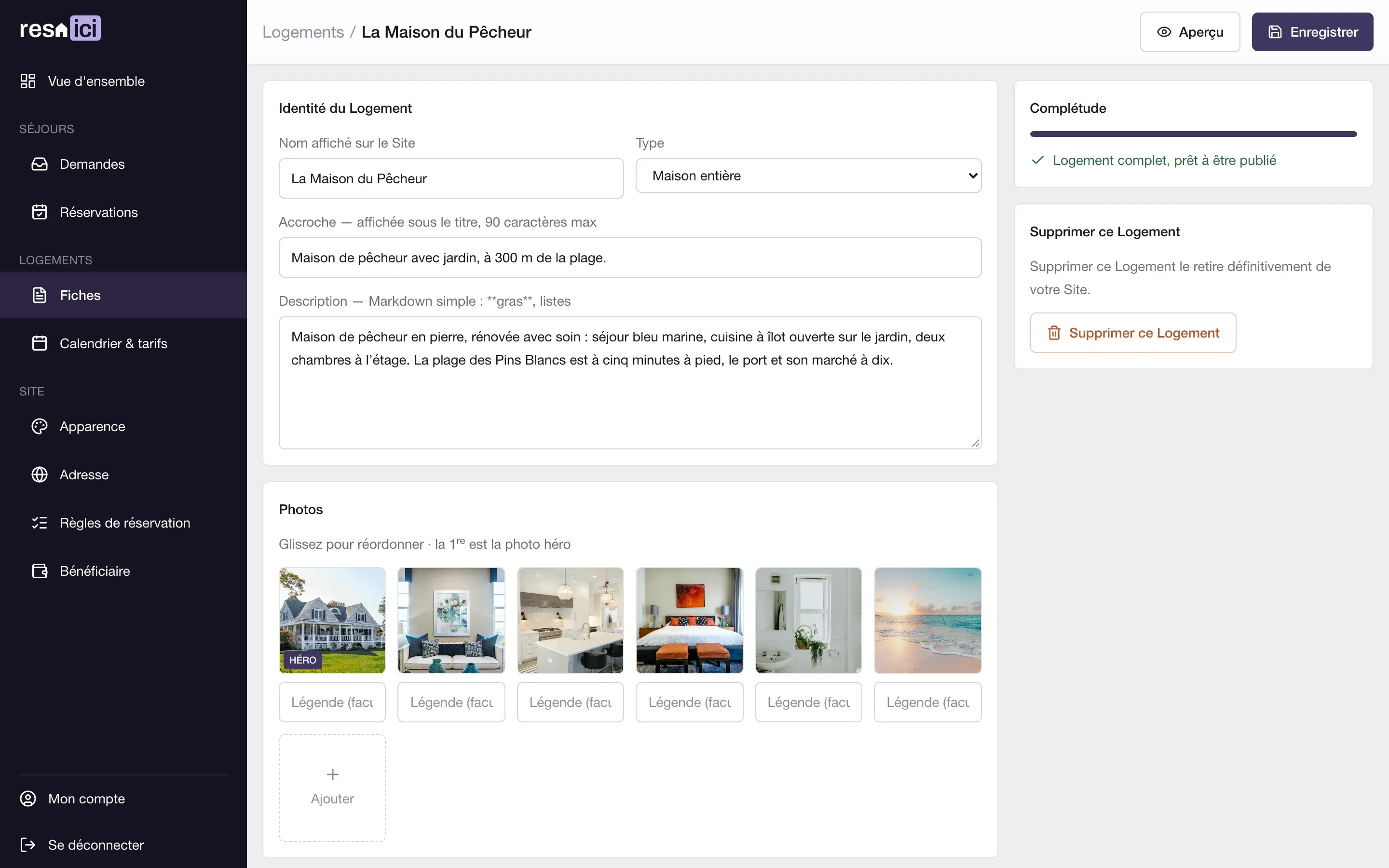This screenshot has width=1389, height=868.
Task: Click the Mon compte user icon
Action: pos(27,799)
